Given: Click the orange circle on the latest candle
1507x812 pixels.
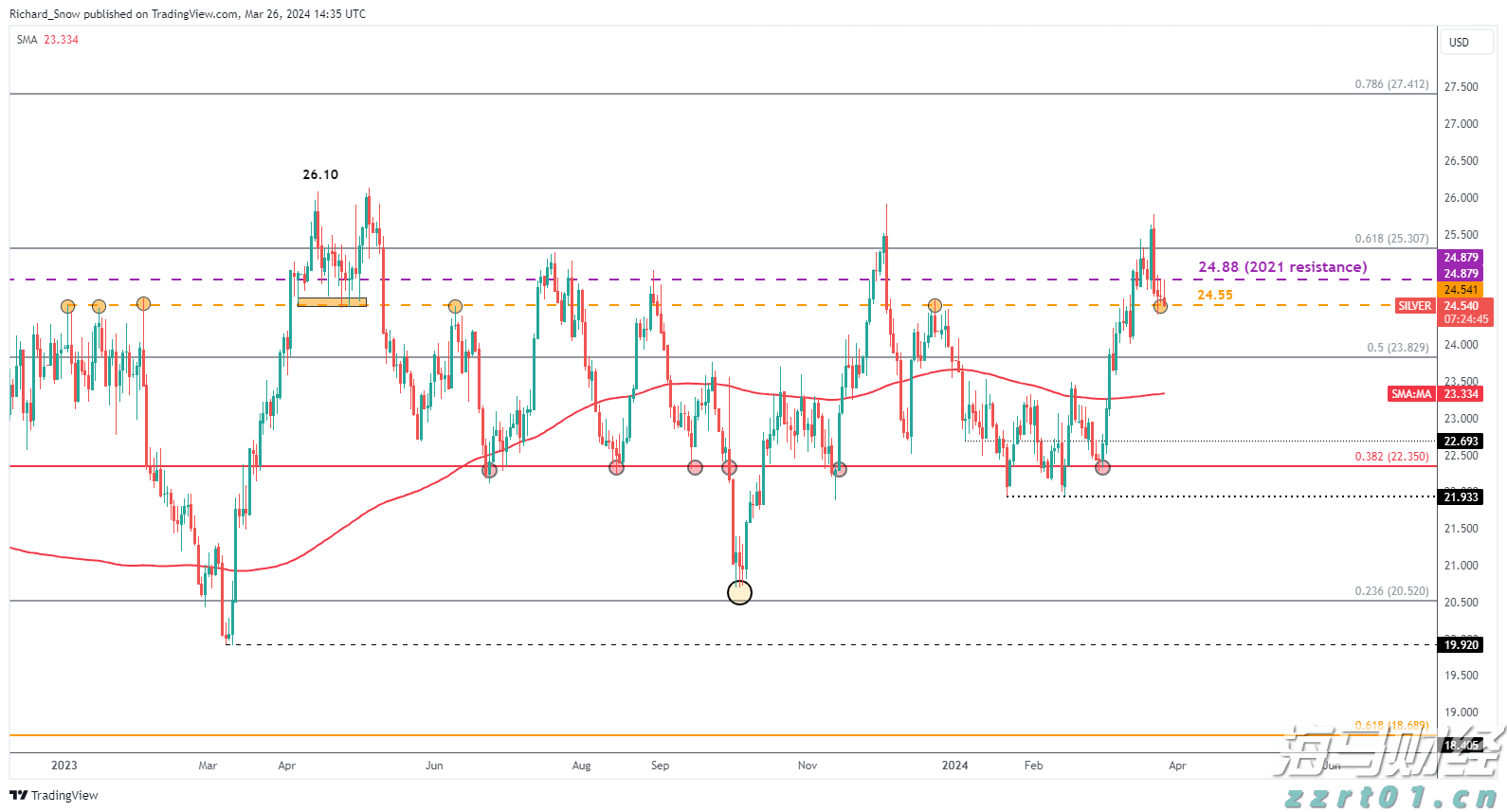Looking at the screenshot, I should click(x=1160, y=305).
